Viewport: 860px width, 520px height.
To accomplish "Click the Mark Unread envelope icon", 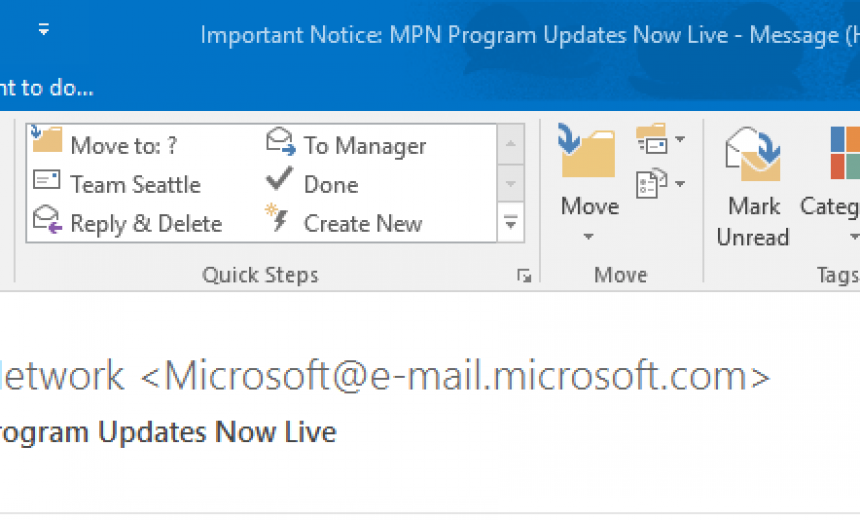I will click(753, 154).
